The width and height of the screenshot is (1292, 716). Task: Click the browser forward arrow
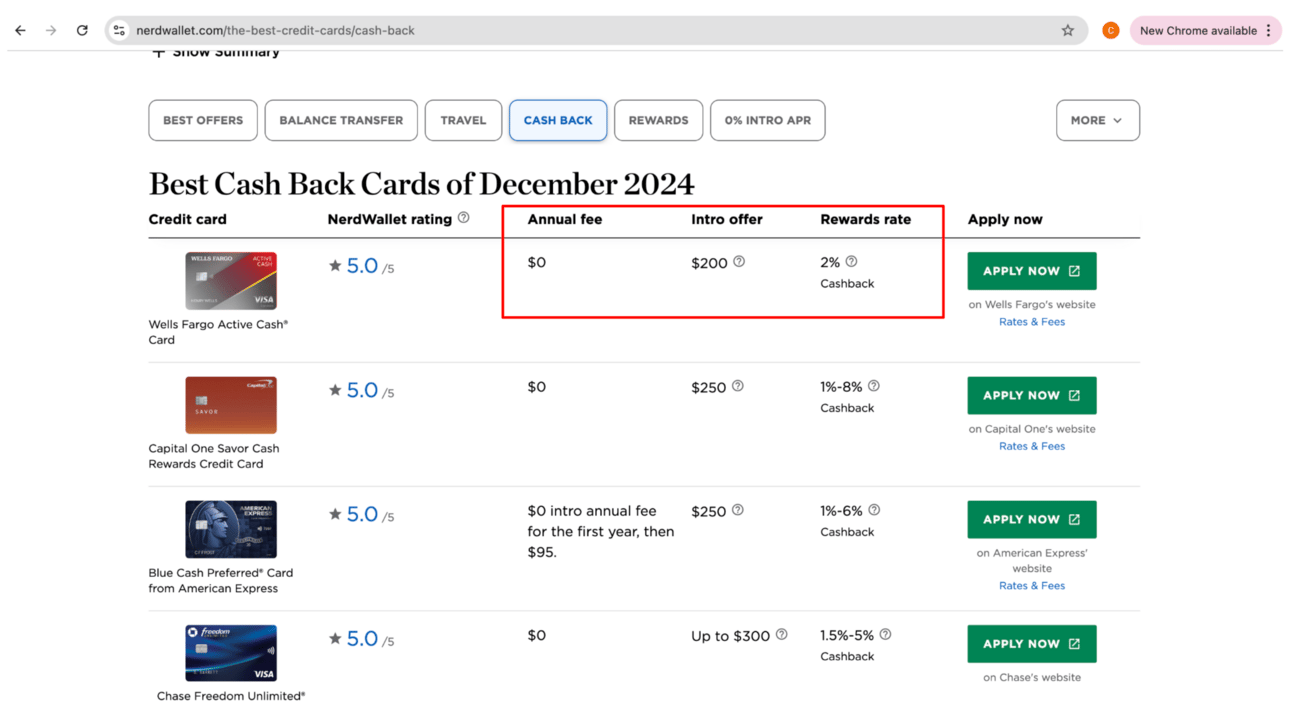51,31
